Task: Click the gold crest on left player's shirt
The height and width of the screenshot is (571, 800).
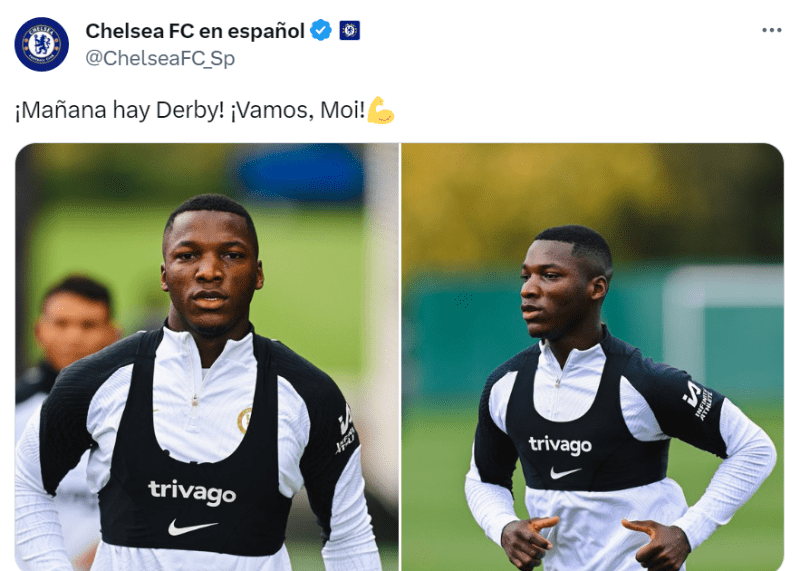Action: 244,420
